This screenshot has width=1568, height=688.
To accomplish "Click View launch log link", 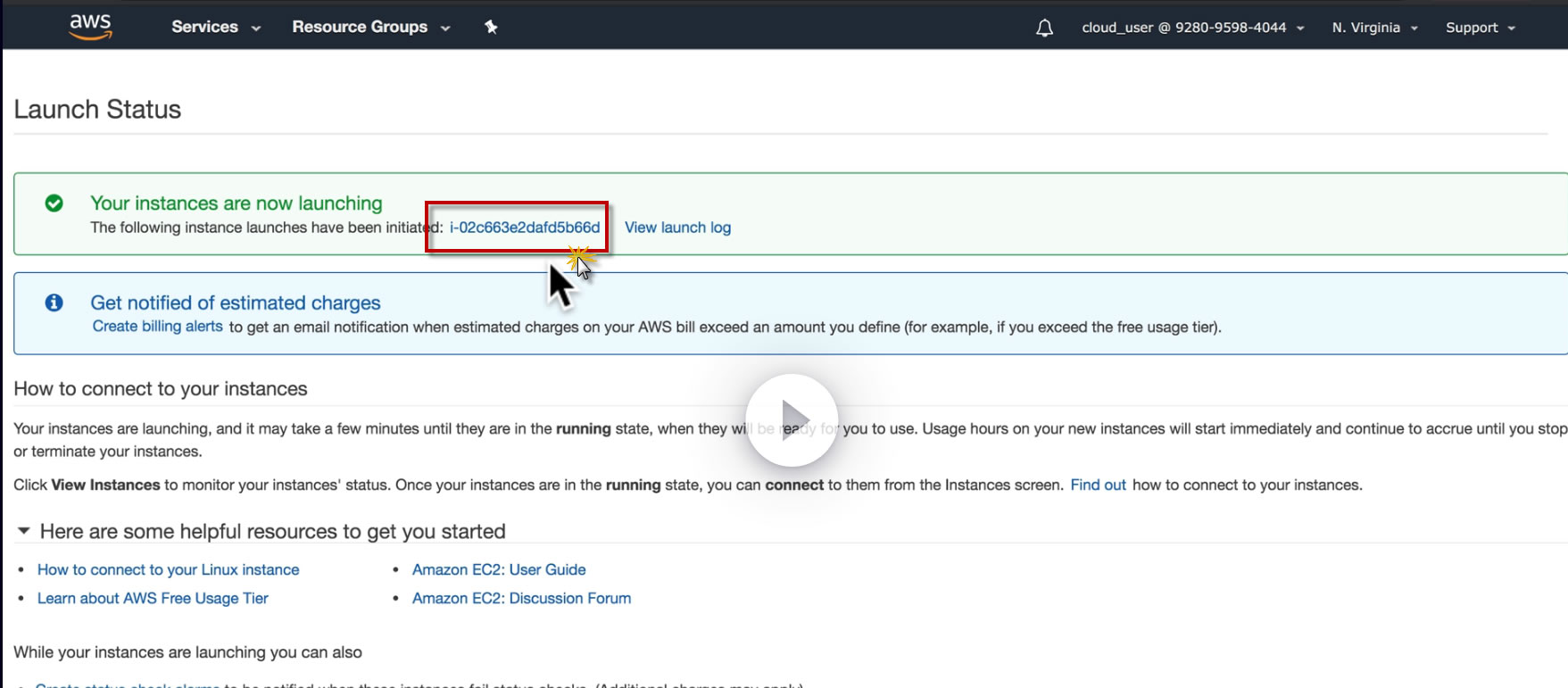I will [677, 228].
